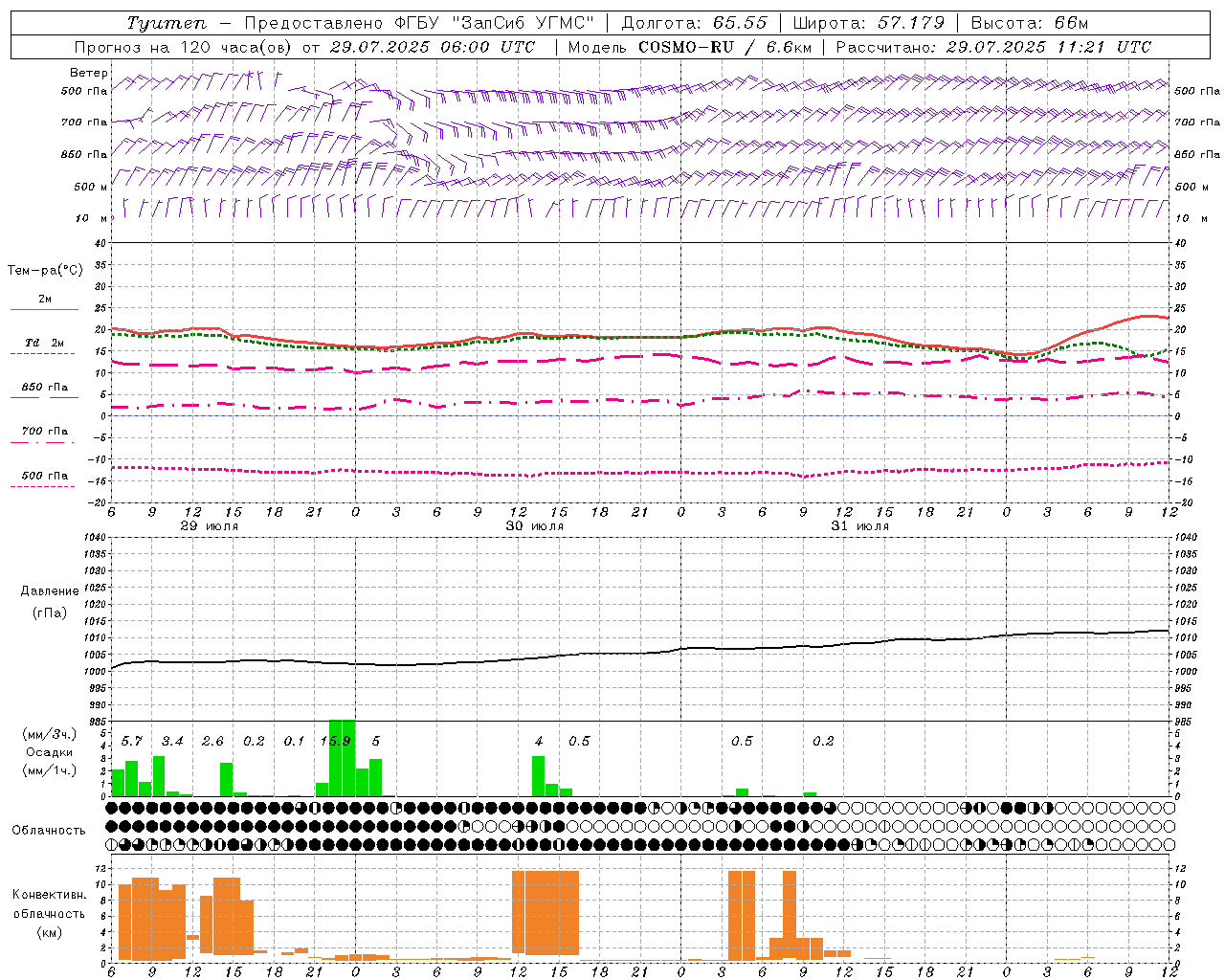Click the "Высота: 66м" header field
1225x980 pixels.
[x=1030, y=23]
